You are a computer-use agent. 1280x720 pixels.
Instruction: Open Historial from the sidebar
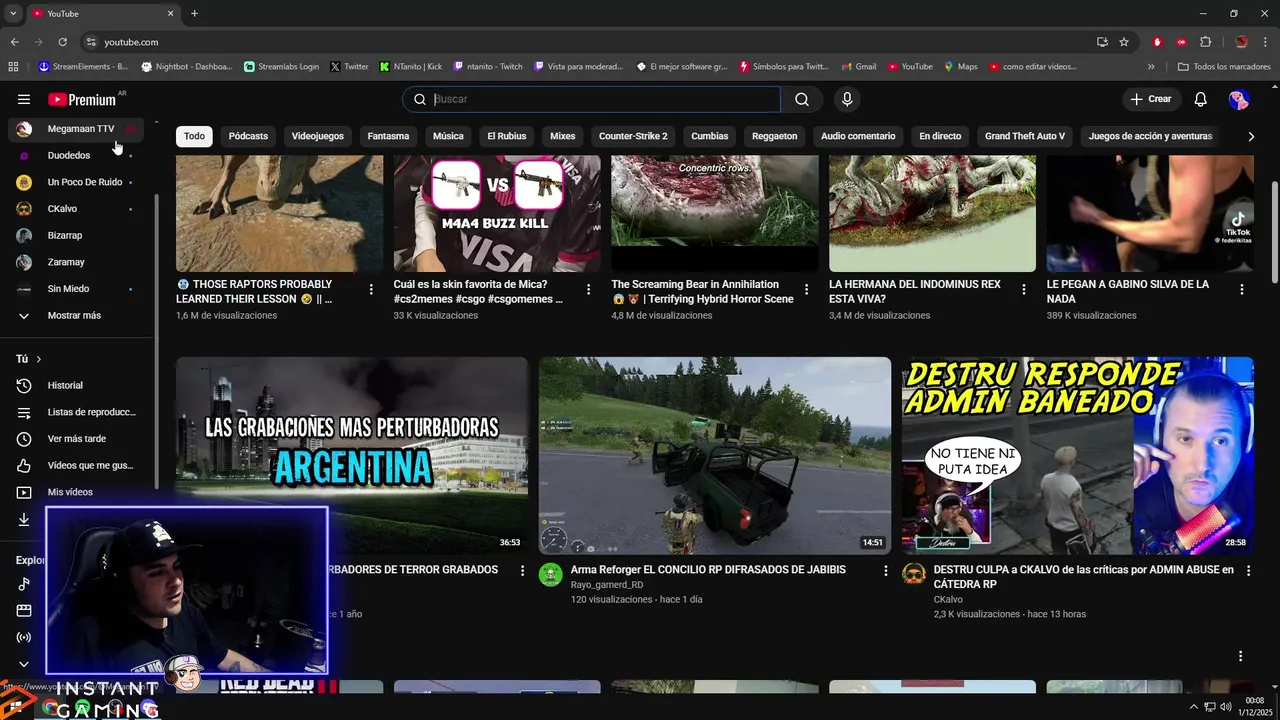78,385
